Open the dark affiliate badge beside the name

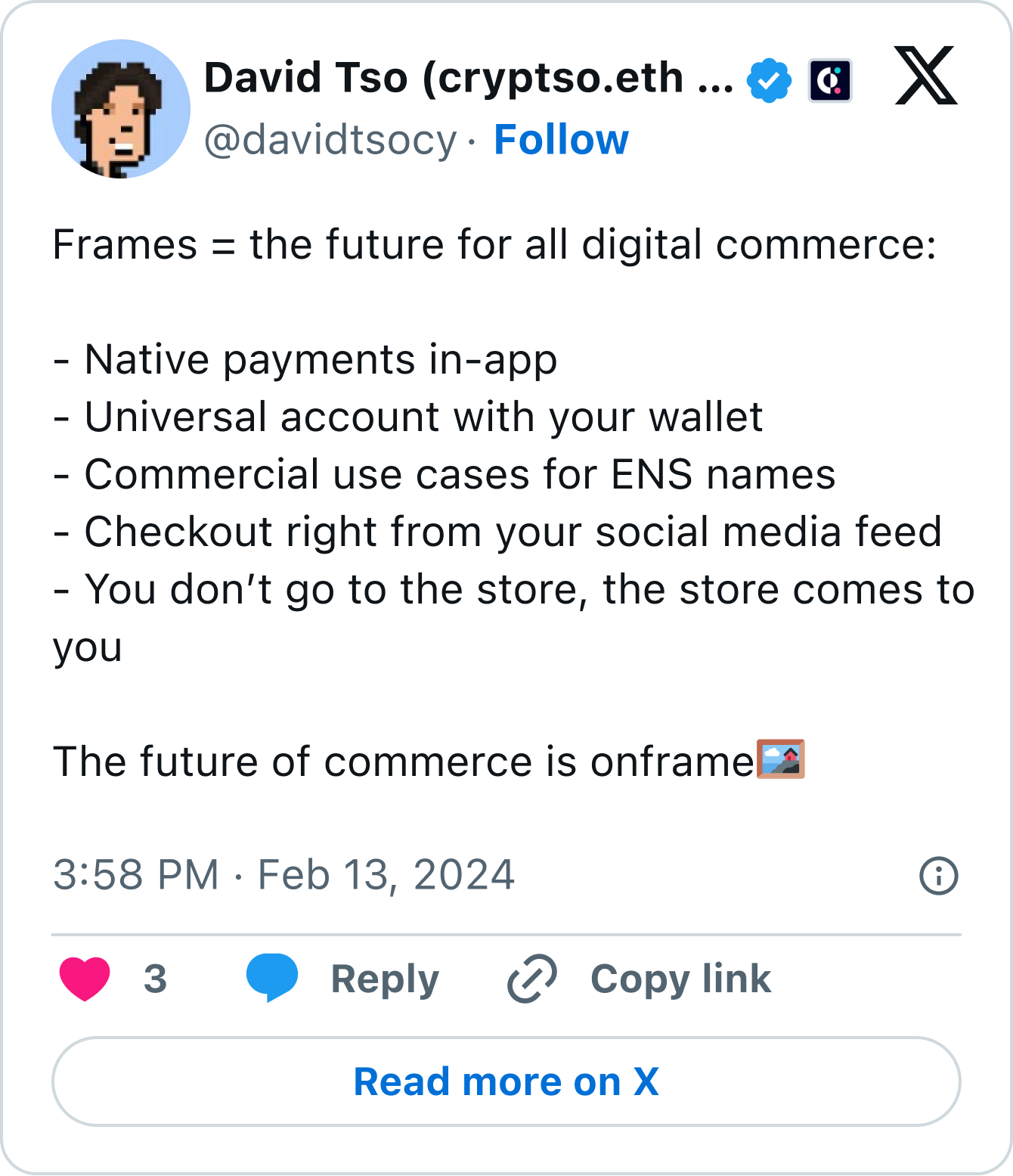pyautogui.click(x=829, y=79)
